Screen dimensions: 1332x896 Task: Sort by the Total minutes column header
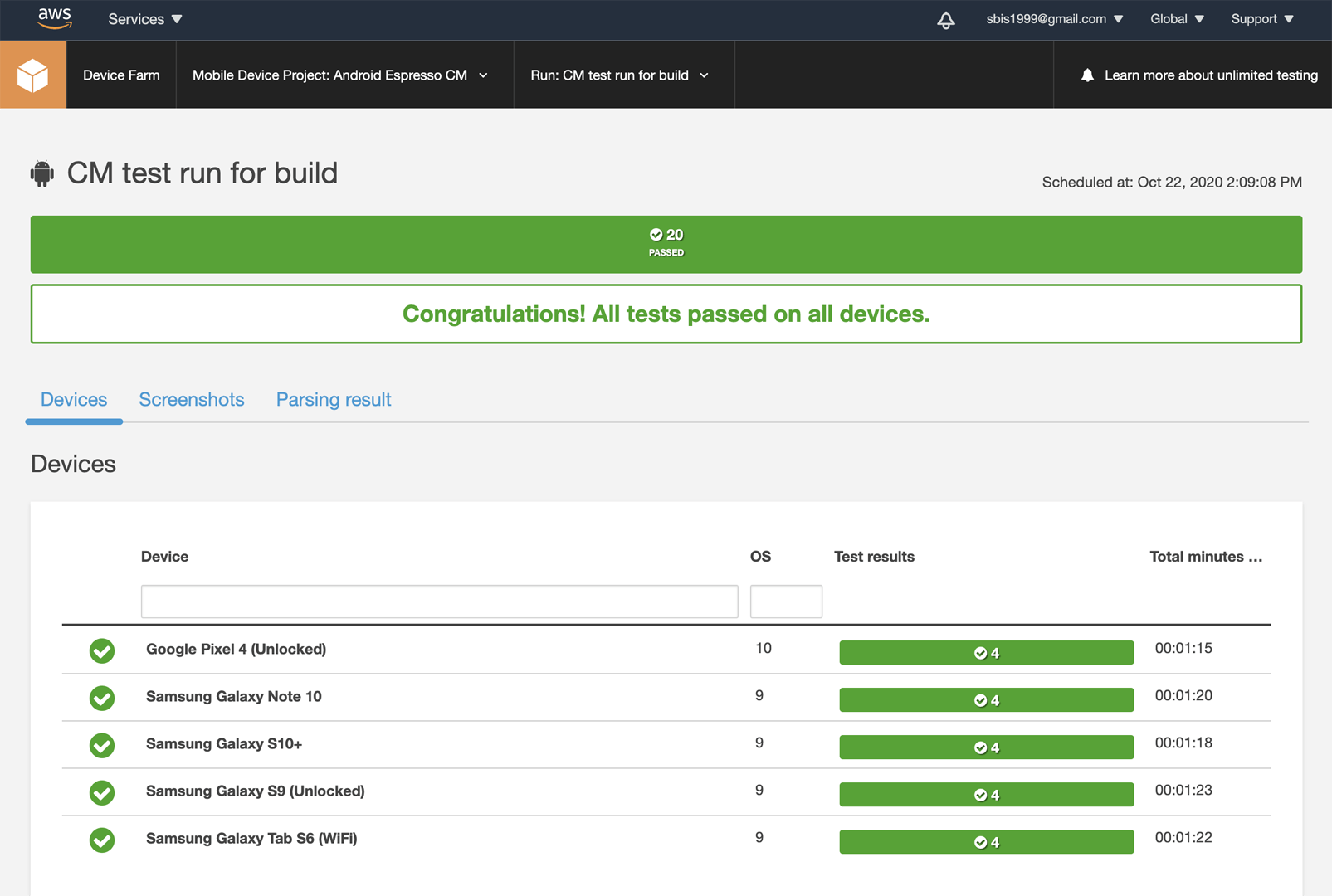[x=1206, y=557]
